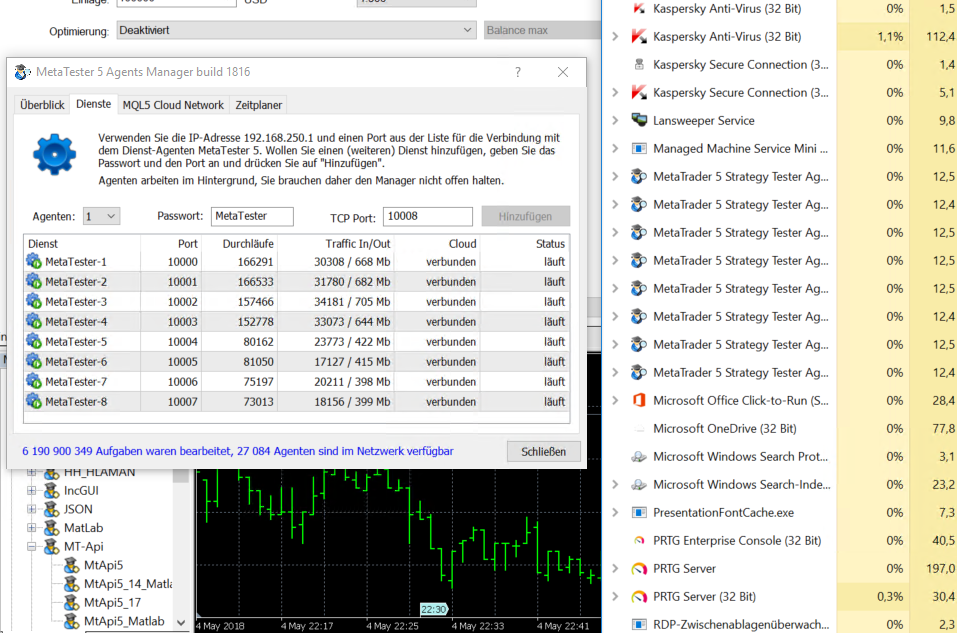The image size is (957, 633).
Task: Click the Managed Machine Service Mini icon
Action: point(639,148)
